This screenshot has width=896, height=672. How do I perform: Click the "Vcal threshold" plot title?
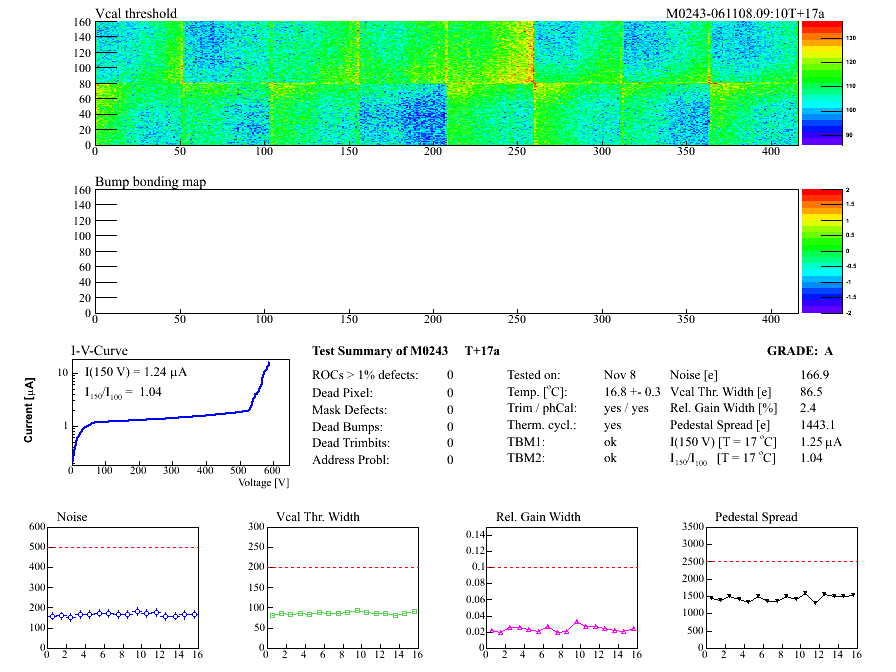click(136, 14)
